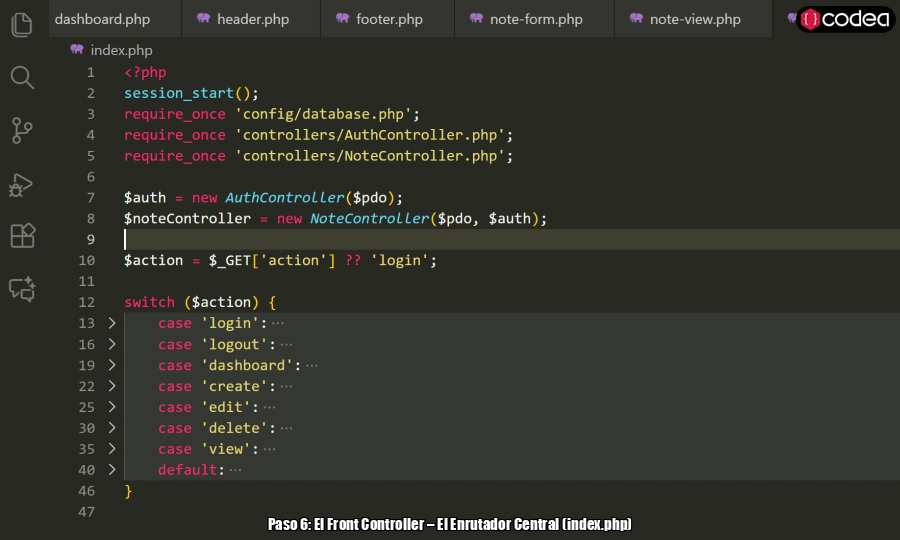Click the ellipsis after case 'dashboard'

tap(312, 365)
